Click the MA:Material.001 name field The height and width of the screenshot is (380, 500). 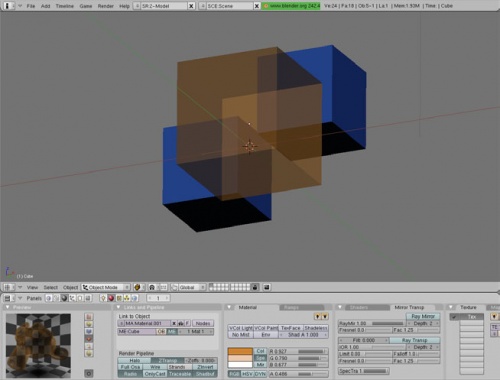tap(147, 323)
